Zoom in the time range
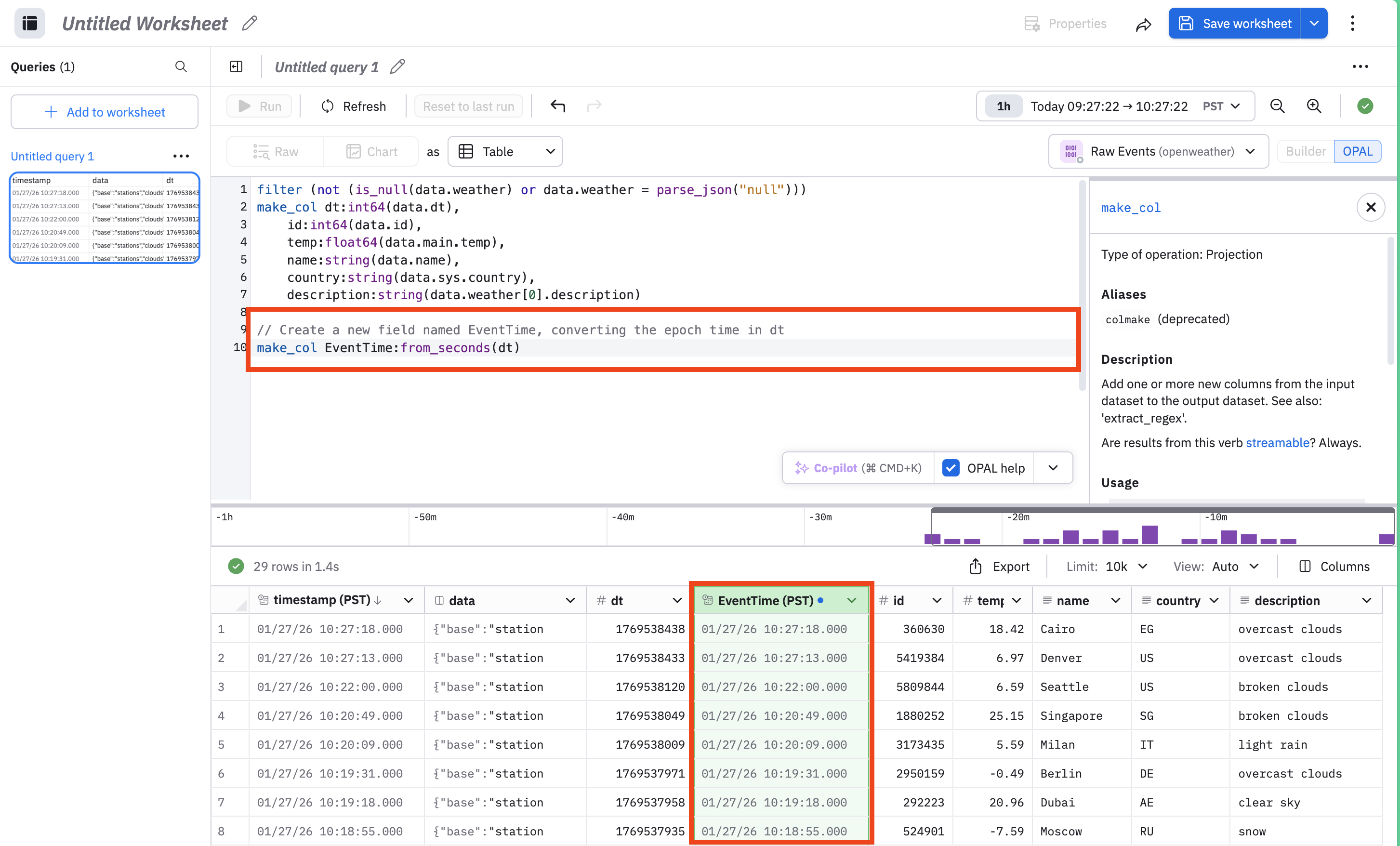 tap(1314, 106)
